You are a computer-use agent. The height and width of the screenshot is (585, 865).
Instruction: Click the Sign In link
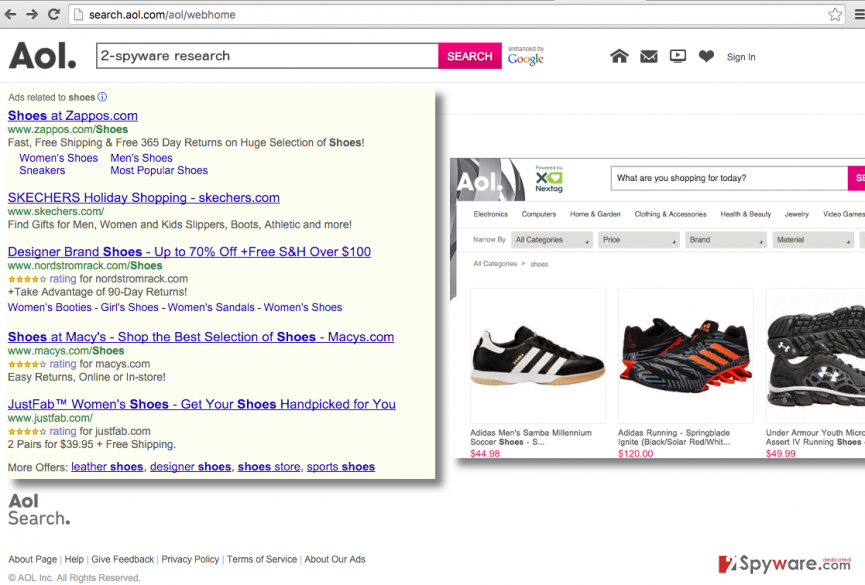point(741,57)
